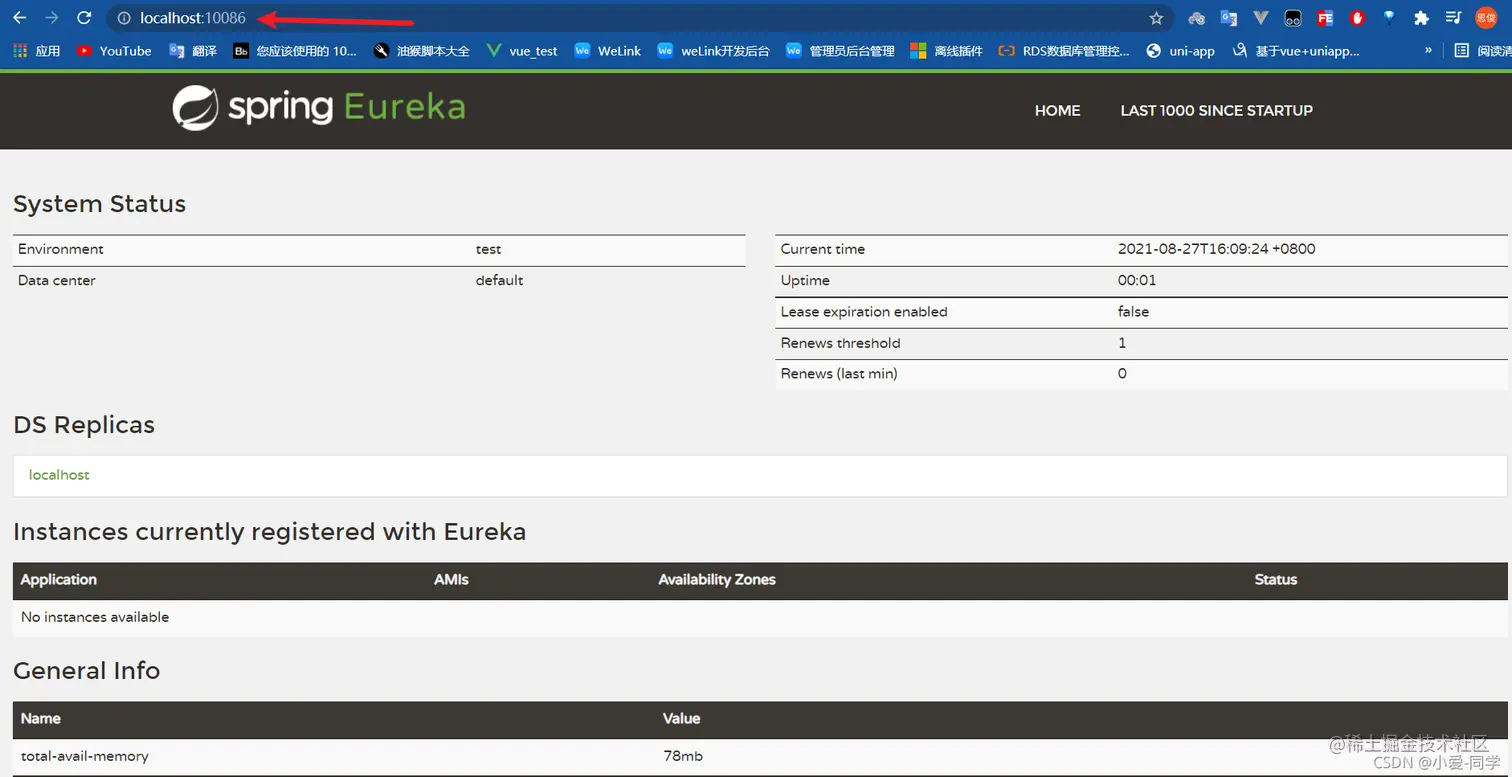The image size is (1512, 777).
Task: Click the Renews (last min) row label
Action: (839, 374)
